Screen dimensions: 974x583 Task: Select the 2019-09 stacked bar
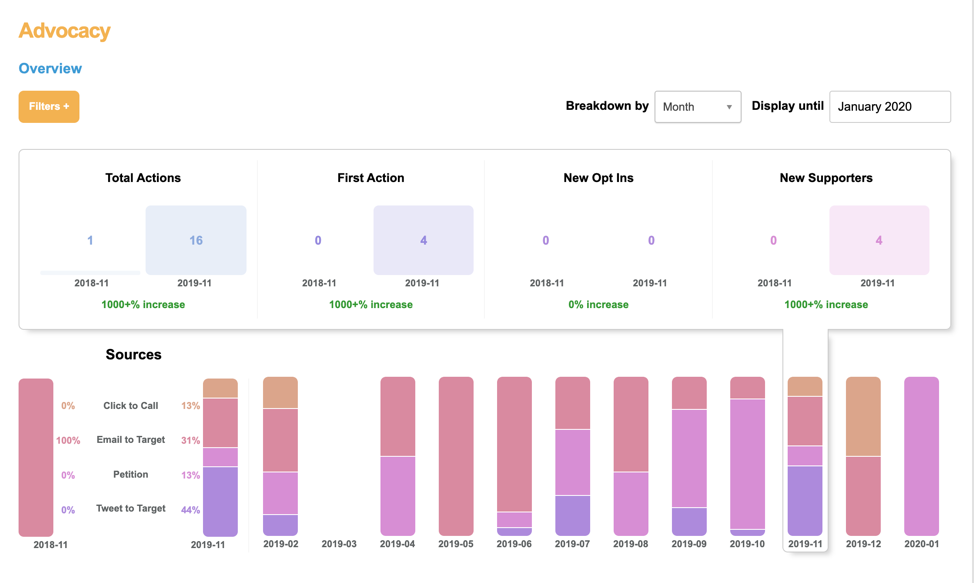click(x=689, y=456)
